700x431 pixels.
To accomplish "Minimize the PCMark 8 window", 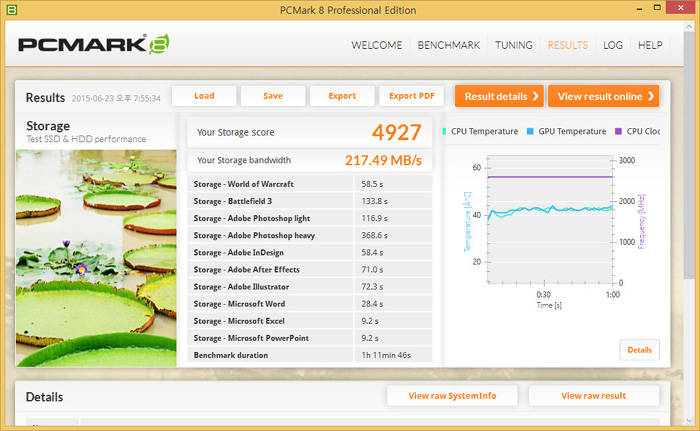I will click(639, 8).
